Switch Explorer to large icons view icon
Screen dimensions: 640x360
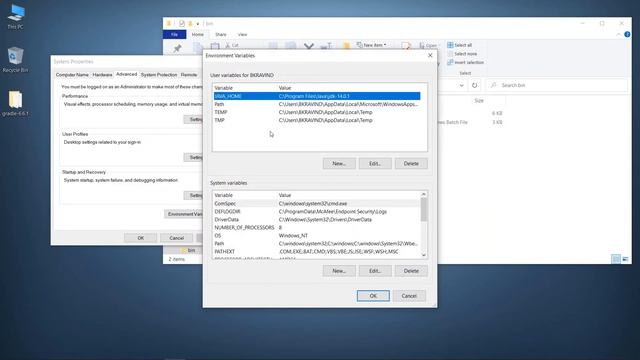click(x=625, y=259)
